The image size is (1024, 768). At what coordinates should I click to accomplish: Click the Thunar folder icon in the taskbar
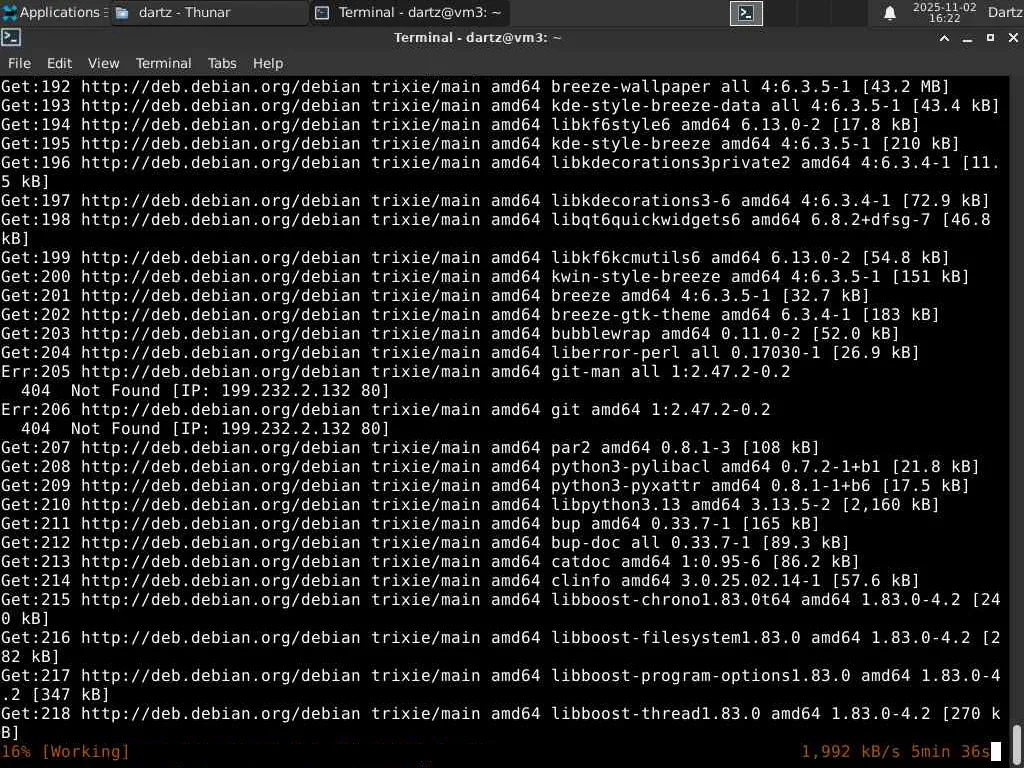(x=121, y=12)
